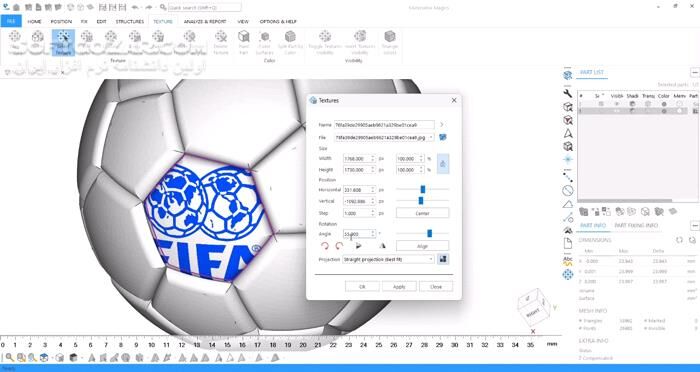The image size is (700, 372).
Task: Rotate texture counterclockwise with first red arrow
Action: pos(325,246)
